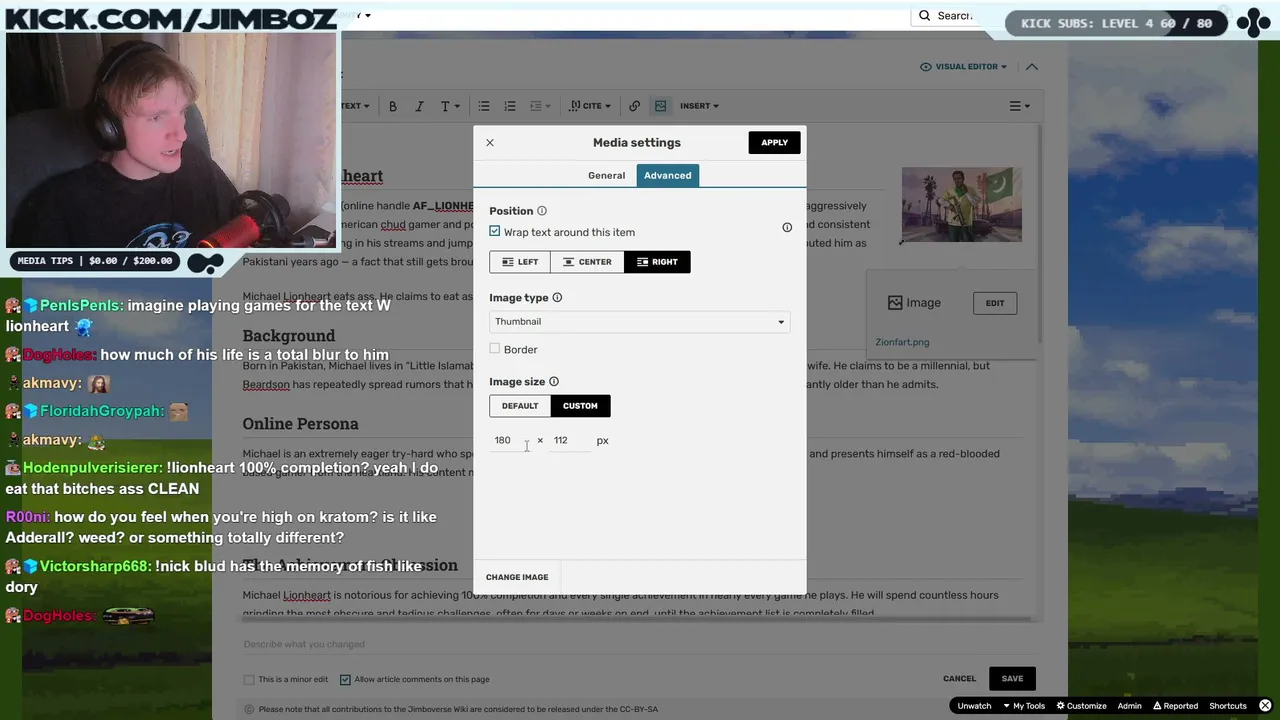The image size is (1280, 720).
Task: Show Image type help info icon
Action: (557, 297)
